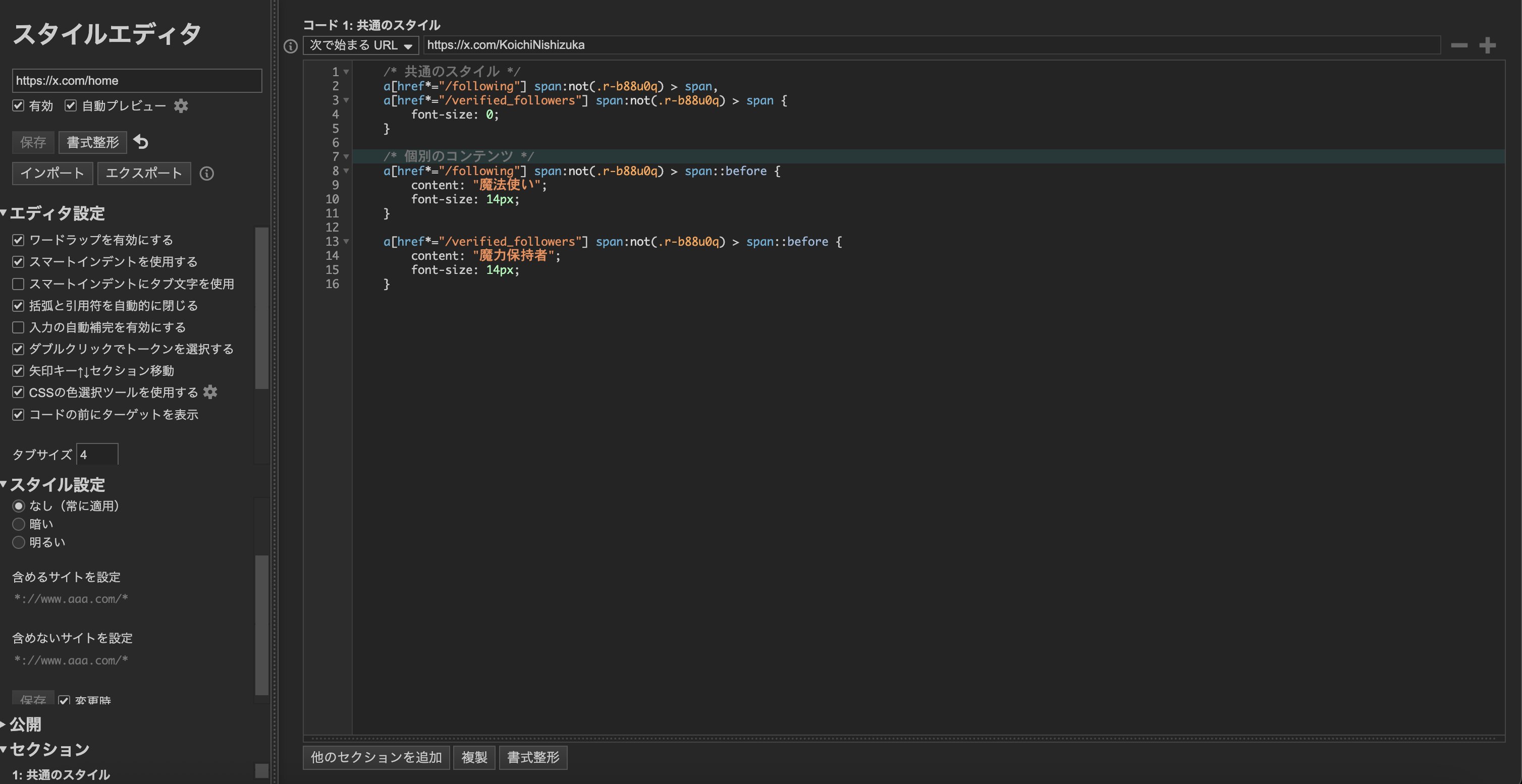Click the エディタ設定 panel scrollbar
This screenshot has height=784, width=1522.
[x=262, y=308]
